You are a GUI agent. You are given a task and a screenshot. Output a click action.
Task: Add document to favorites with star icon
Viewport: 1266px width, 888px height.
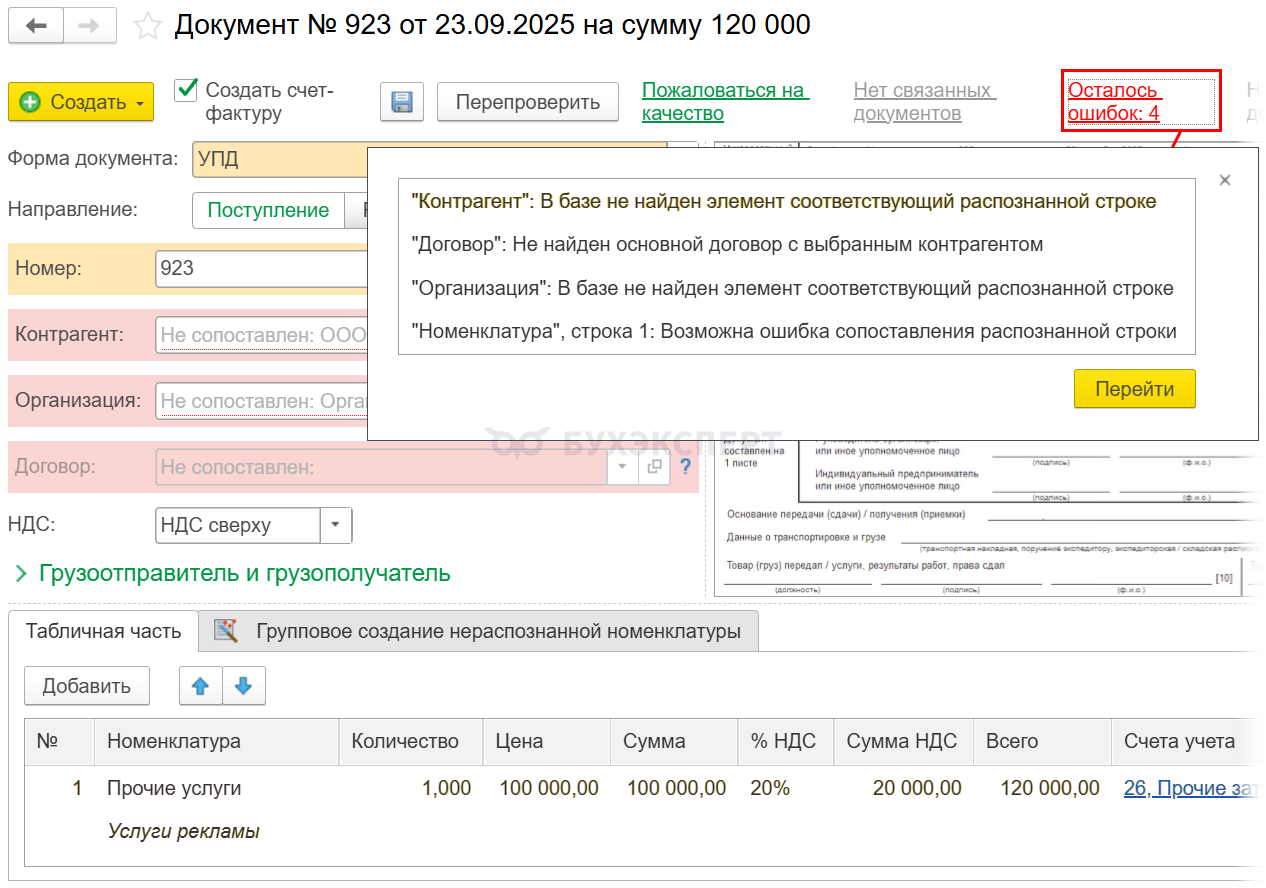click(148, 26)
